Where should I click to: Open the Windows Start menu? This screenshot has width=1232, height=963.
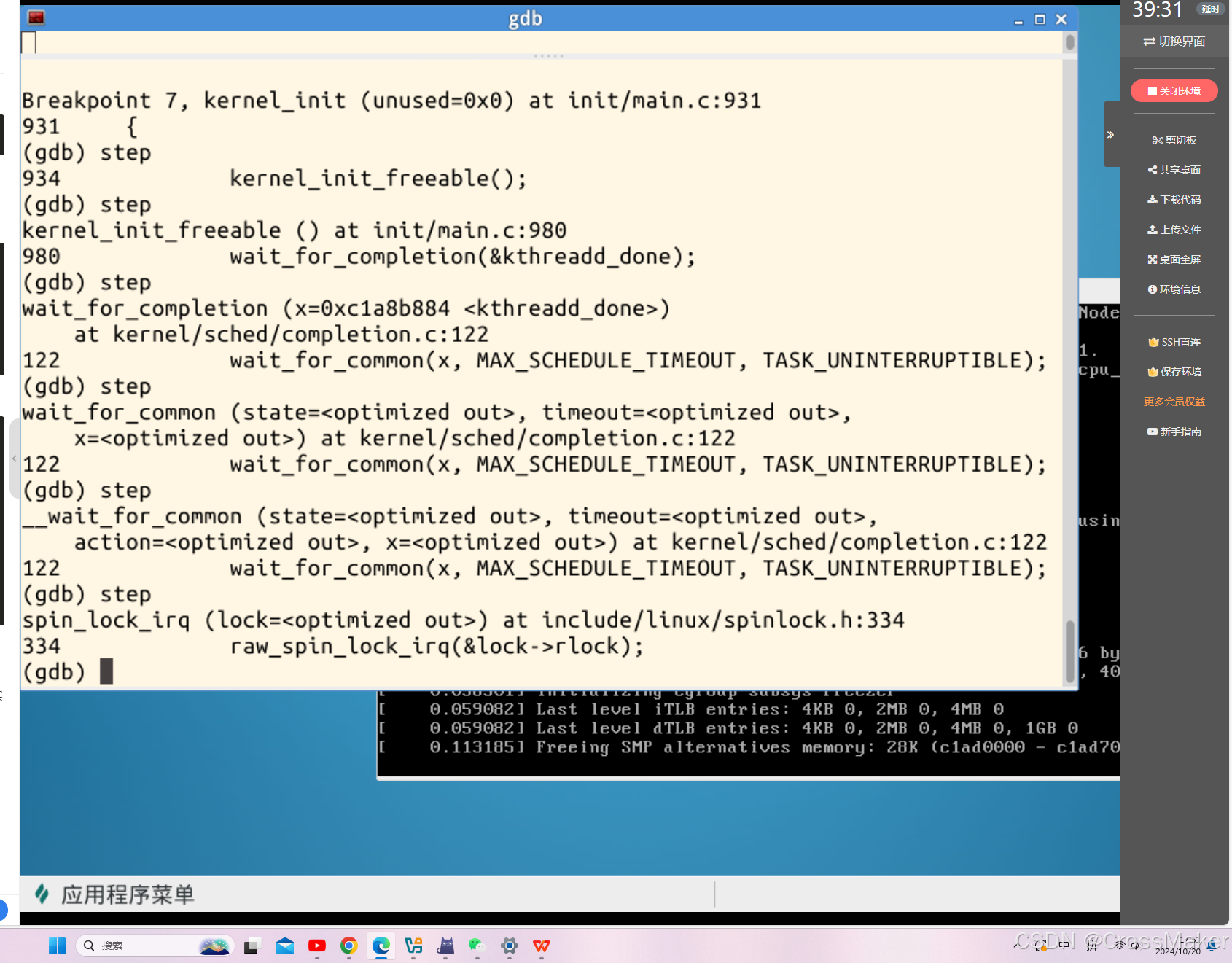tap(57, 946)
